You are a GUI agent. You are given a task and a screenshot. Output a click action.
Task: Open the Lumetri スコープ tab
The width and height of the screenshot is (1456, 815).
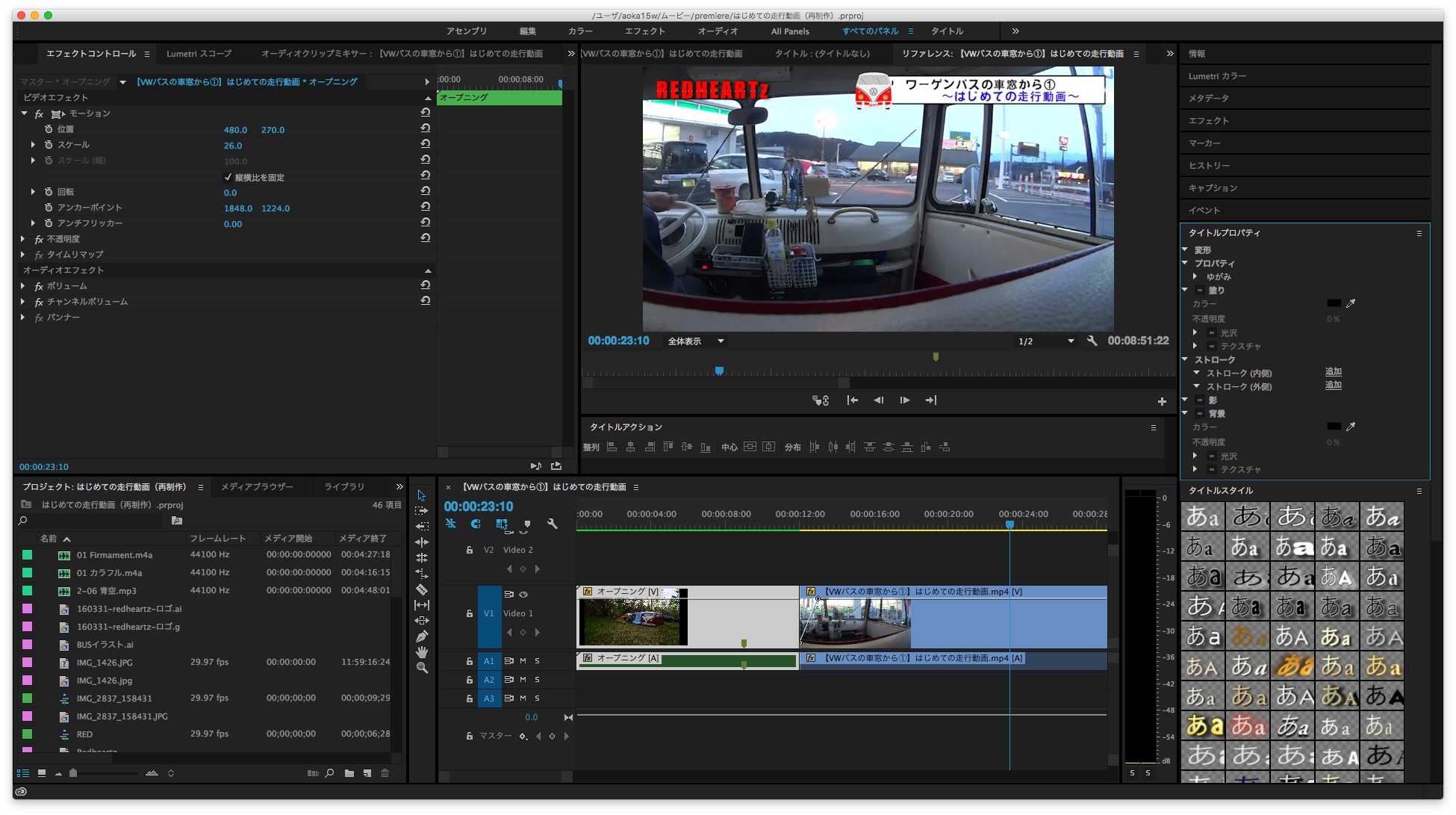[x=199, y=54]
